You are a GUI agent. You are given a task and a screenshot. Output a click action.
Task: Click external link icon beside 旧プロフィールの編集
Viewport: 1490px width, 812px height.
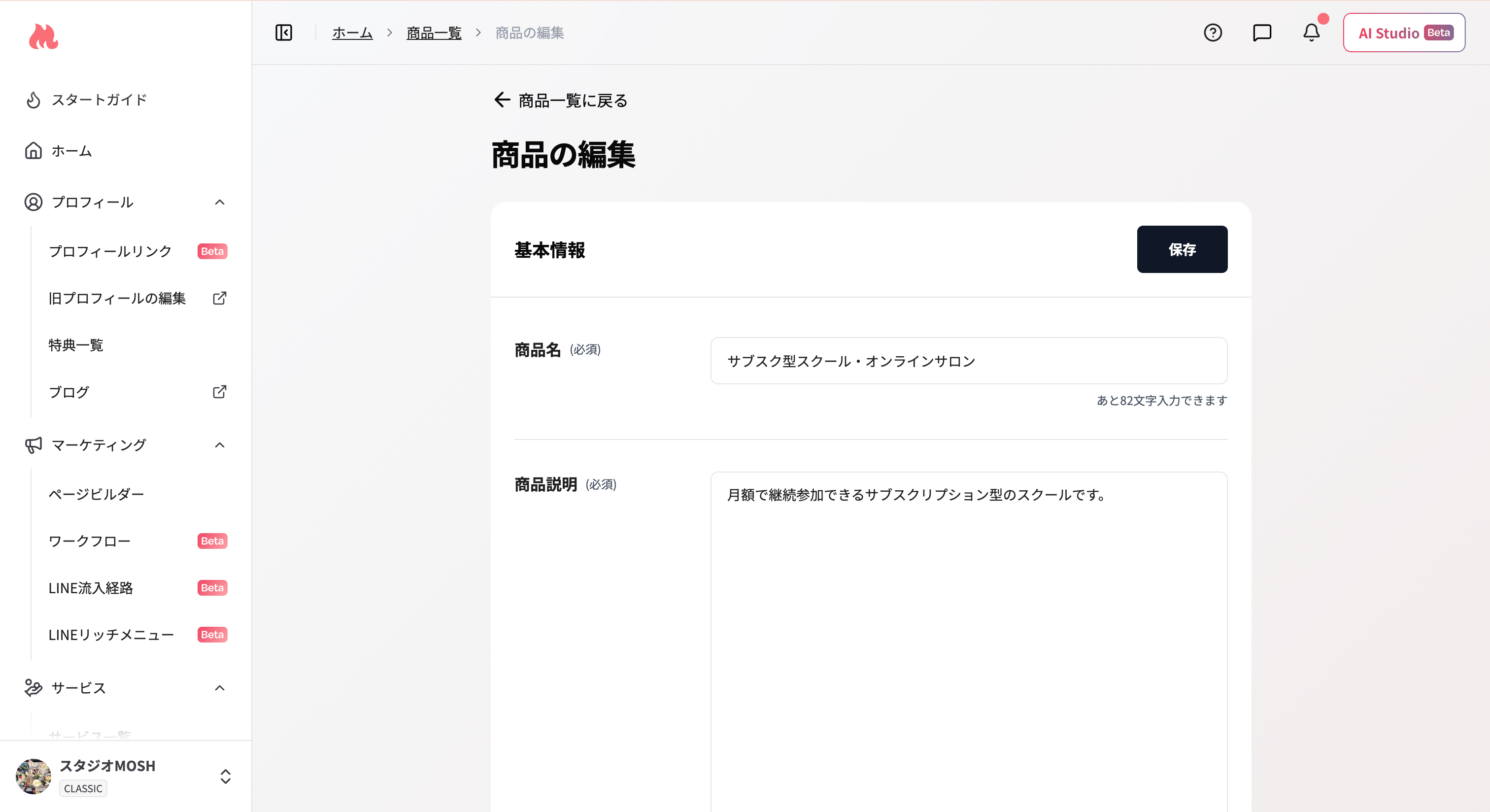(219, 298)
